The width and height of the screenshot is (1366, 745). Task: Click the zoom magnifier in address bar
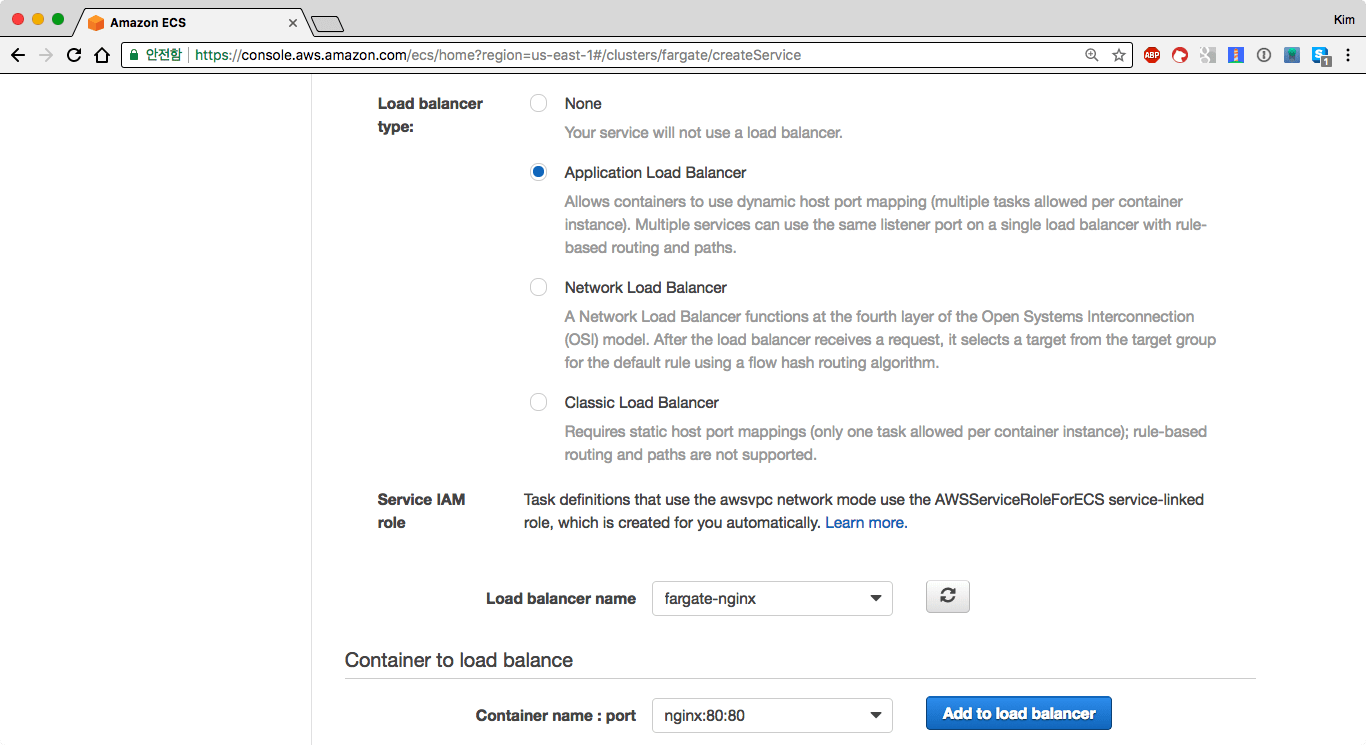click(x=1092, y=55)
